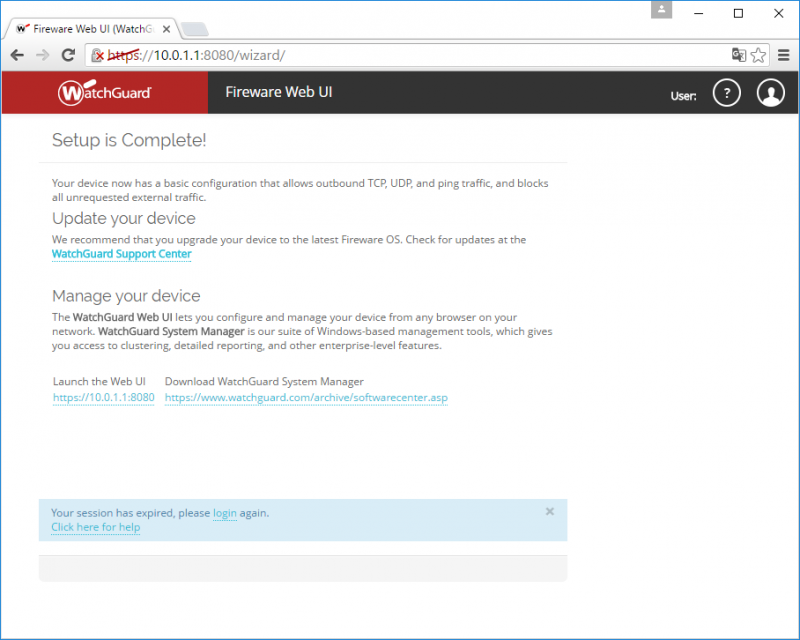Click the profile icon in the title bar

click(x=661, y=11)
